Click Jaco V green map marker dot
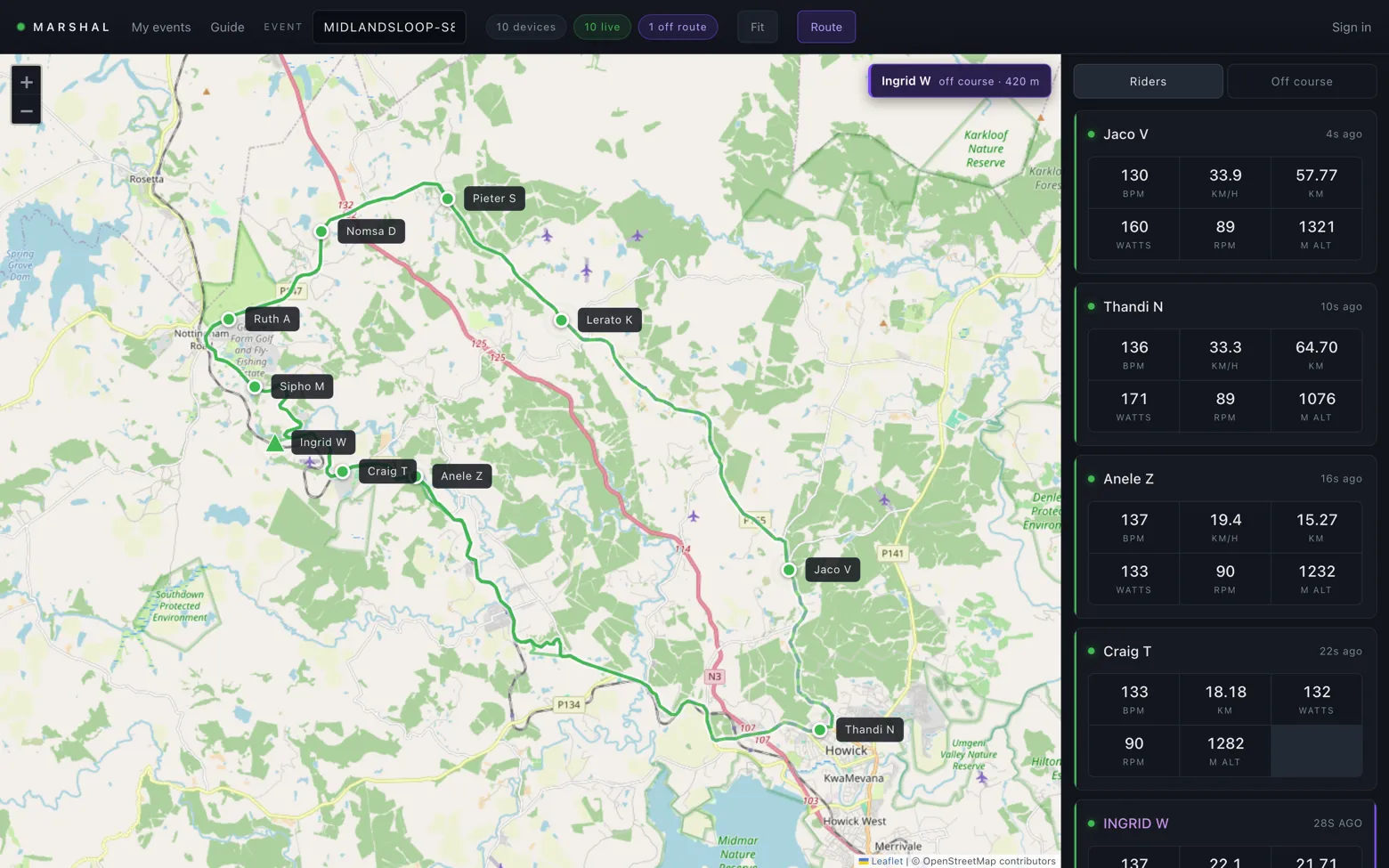The image size is (1389, 868). tap(789, 570)
